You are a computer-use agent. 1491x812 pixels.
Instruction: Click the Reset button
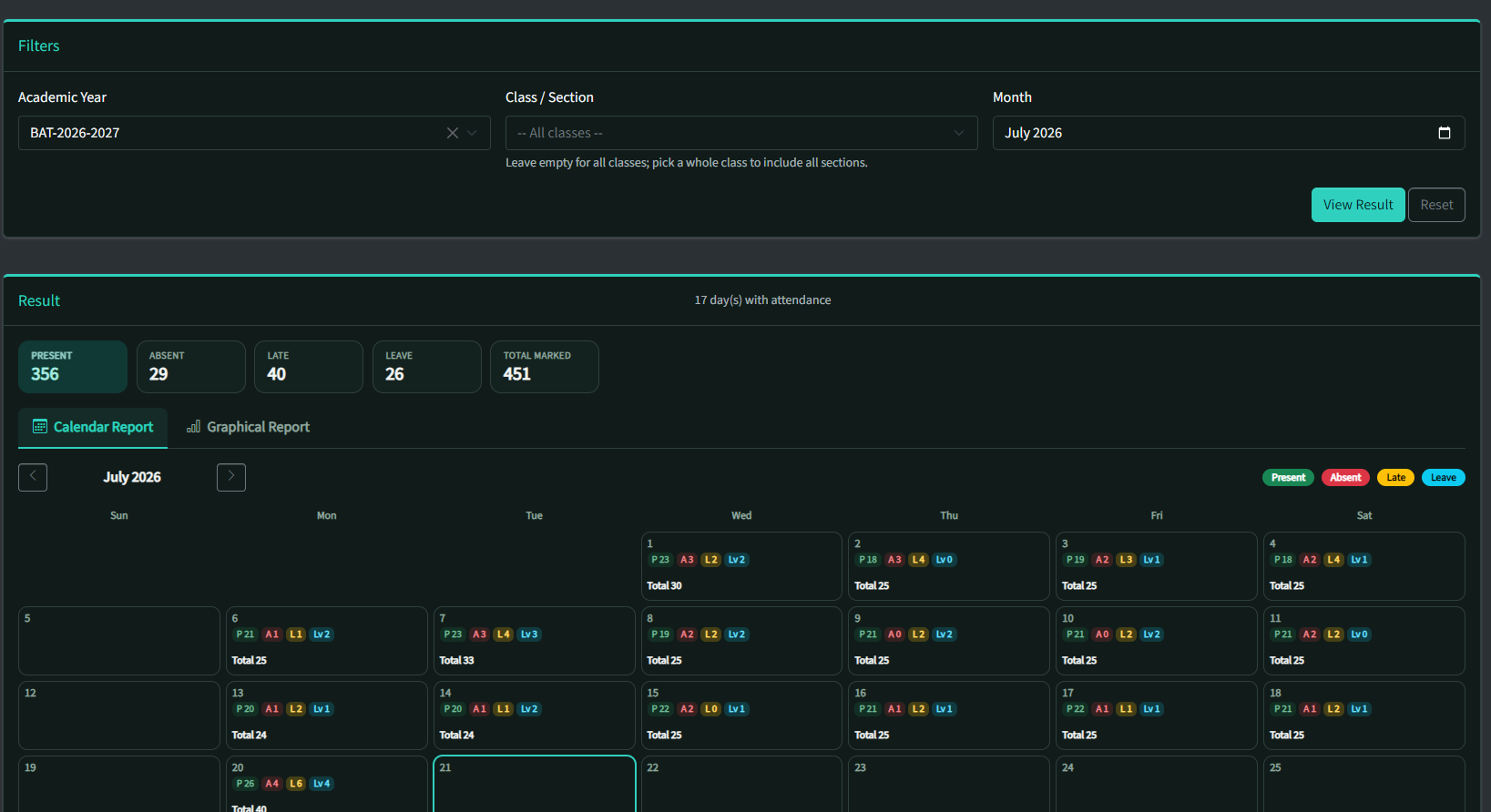click(1436, 205)
